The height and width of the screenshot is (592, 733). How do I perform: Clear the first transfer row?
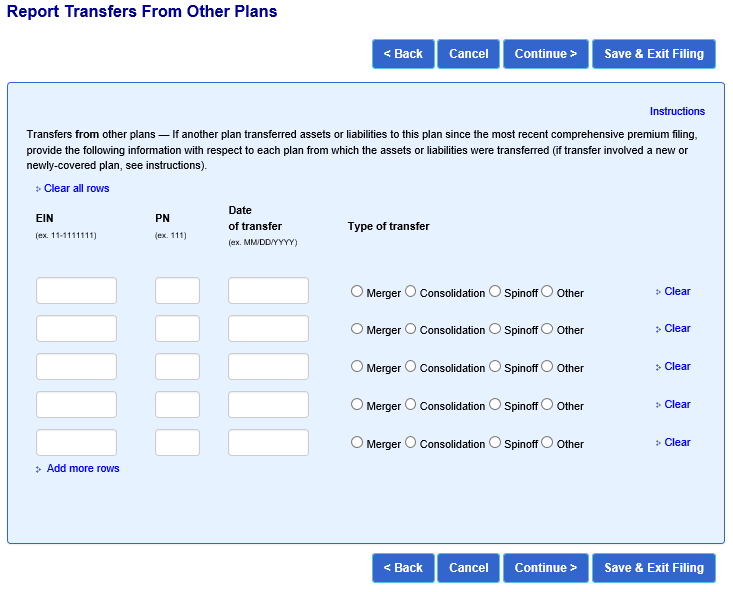tap(677, 291)
